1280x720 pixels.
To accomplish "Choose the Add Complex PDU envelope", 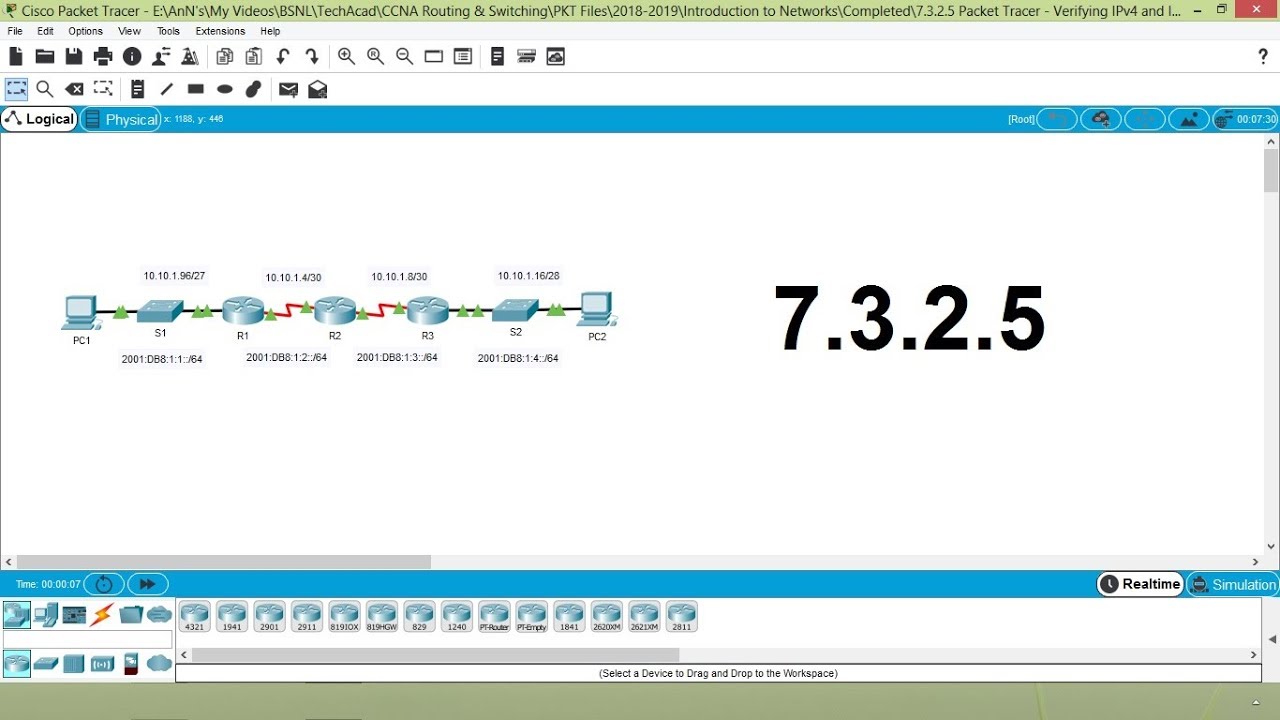I will tap(317, 89).
